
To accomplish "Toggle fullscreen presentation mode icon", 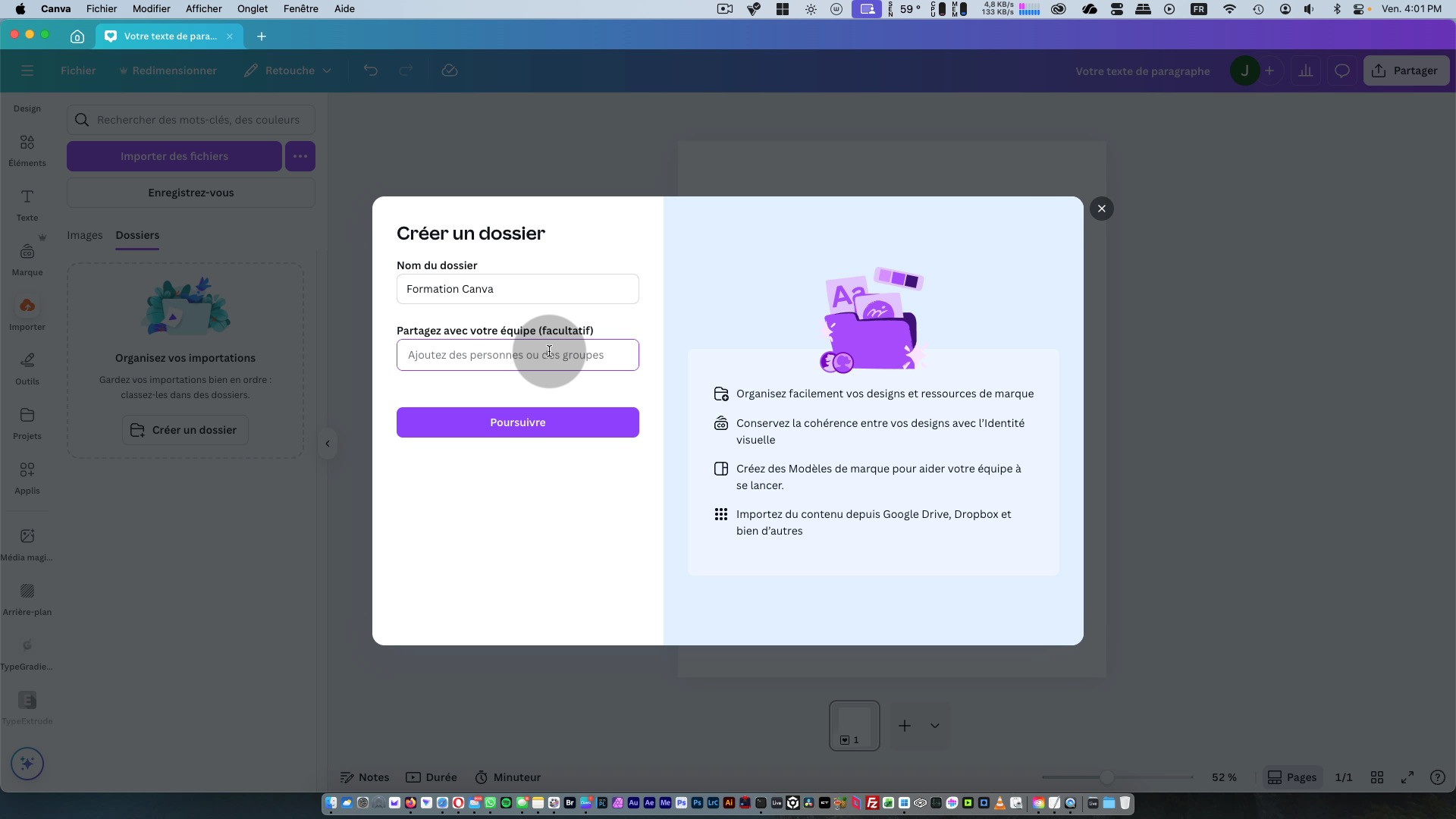I will (x=1407, y=777).
